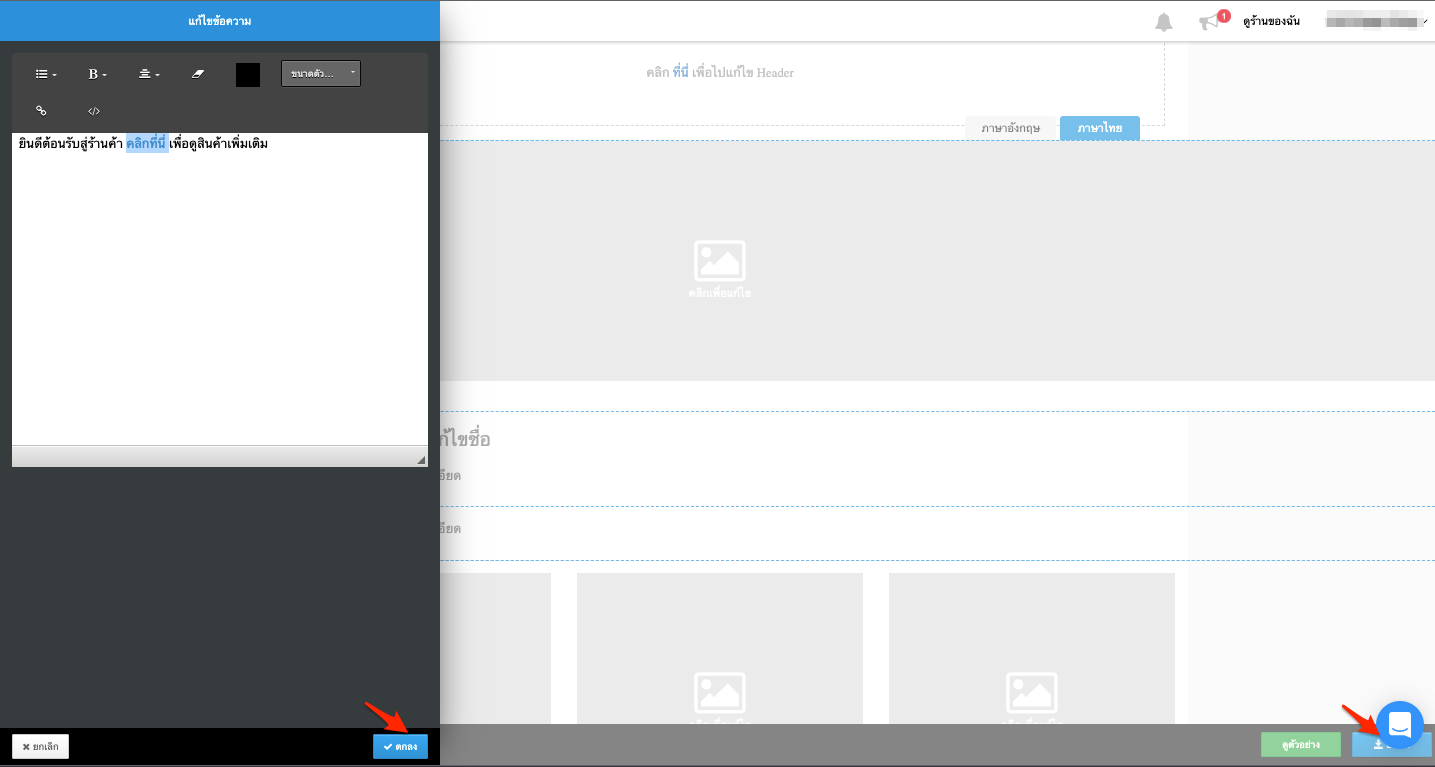Click the ยกเลิก cancel button

point(40,747)
